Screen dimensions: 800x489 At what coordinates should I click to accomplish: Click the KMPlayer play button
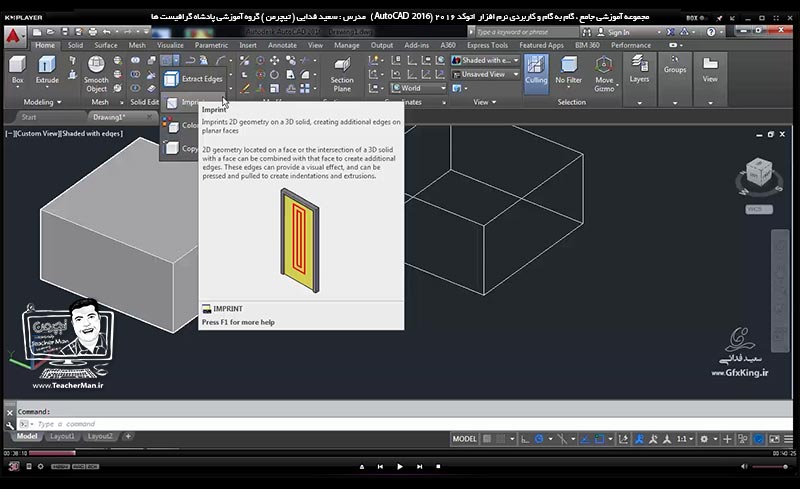[x=399, y=467]
